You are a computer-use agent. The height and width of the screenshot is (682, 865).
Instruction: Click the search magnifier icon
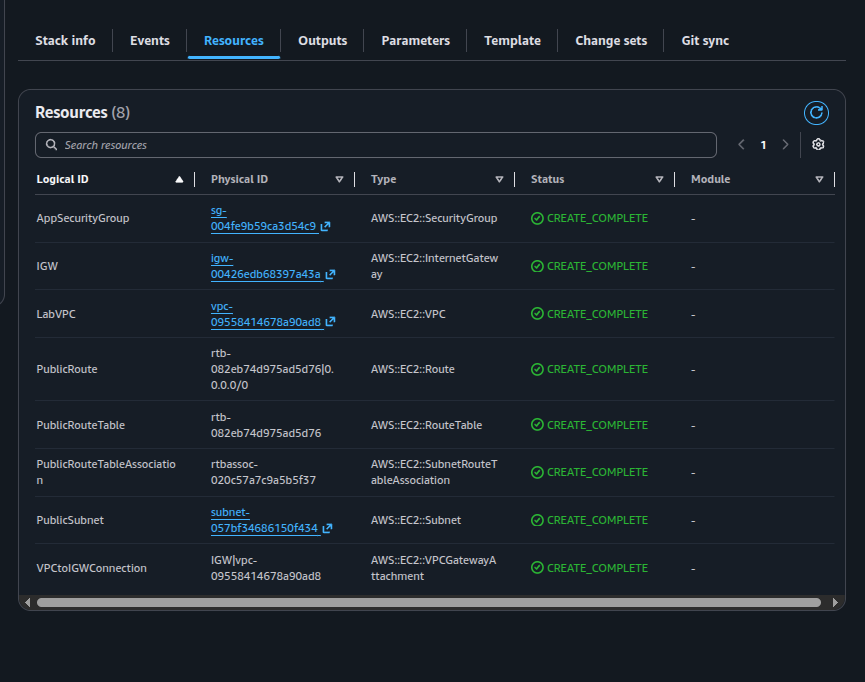click(51, 145)
